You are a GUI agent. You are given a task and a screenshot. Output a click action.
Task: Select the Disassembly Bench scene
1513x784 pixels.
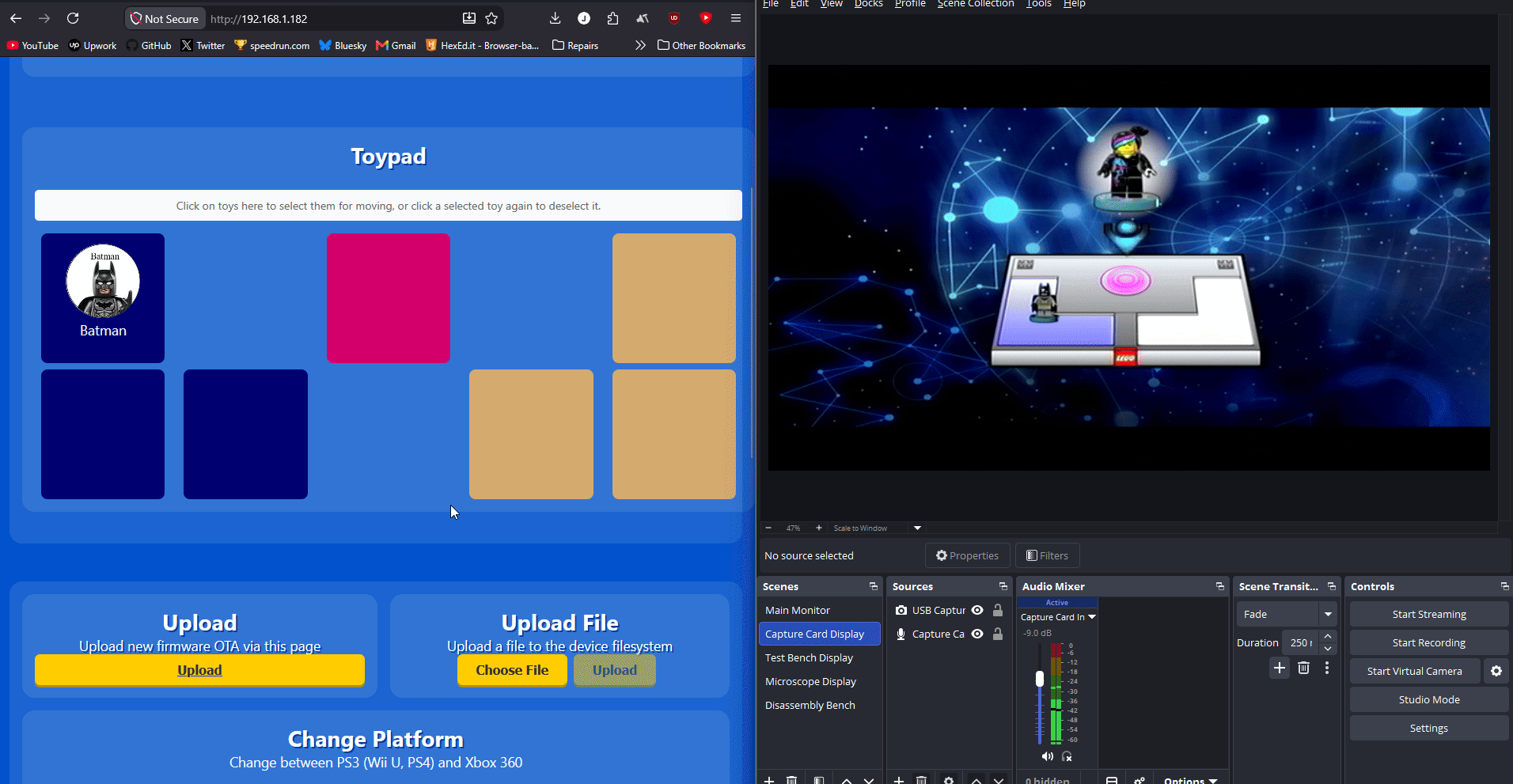(819, 705)
